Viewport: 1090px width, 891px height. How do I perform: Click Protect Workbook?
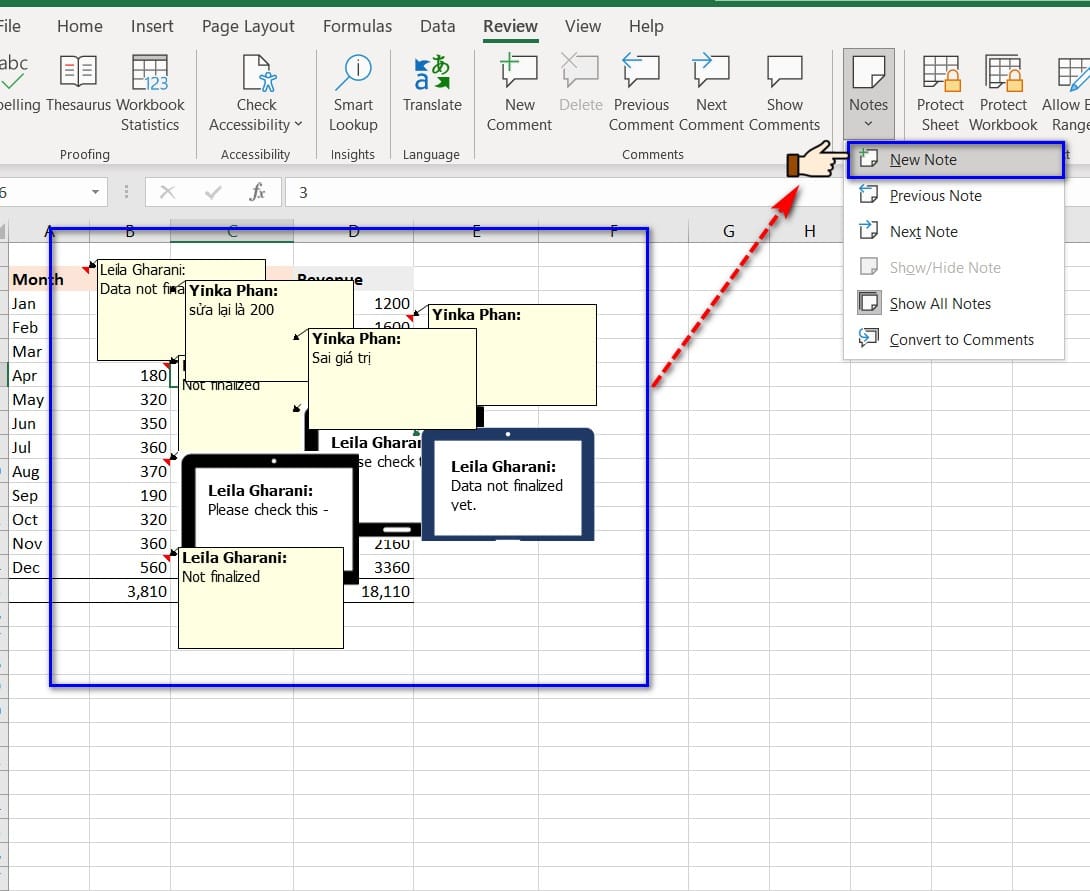tap(1003, 93)
